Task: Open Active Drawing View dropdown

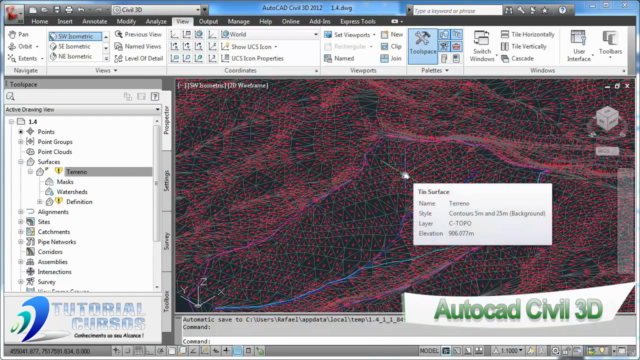Action: point(82,109)
